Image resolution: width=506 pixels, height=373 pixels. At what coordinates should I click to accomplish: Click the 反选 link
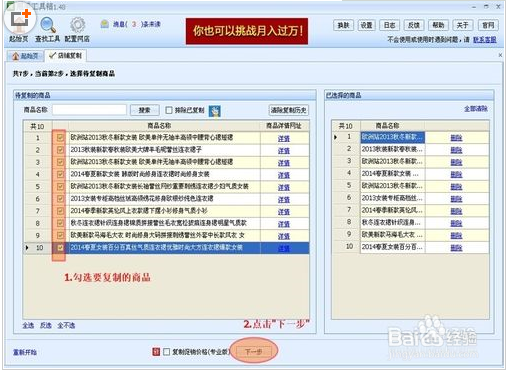point(46,325)
